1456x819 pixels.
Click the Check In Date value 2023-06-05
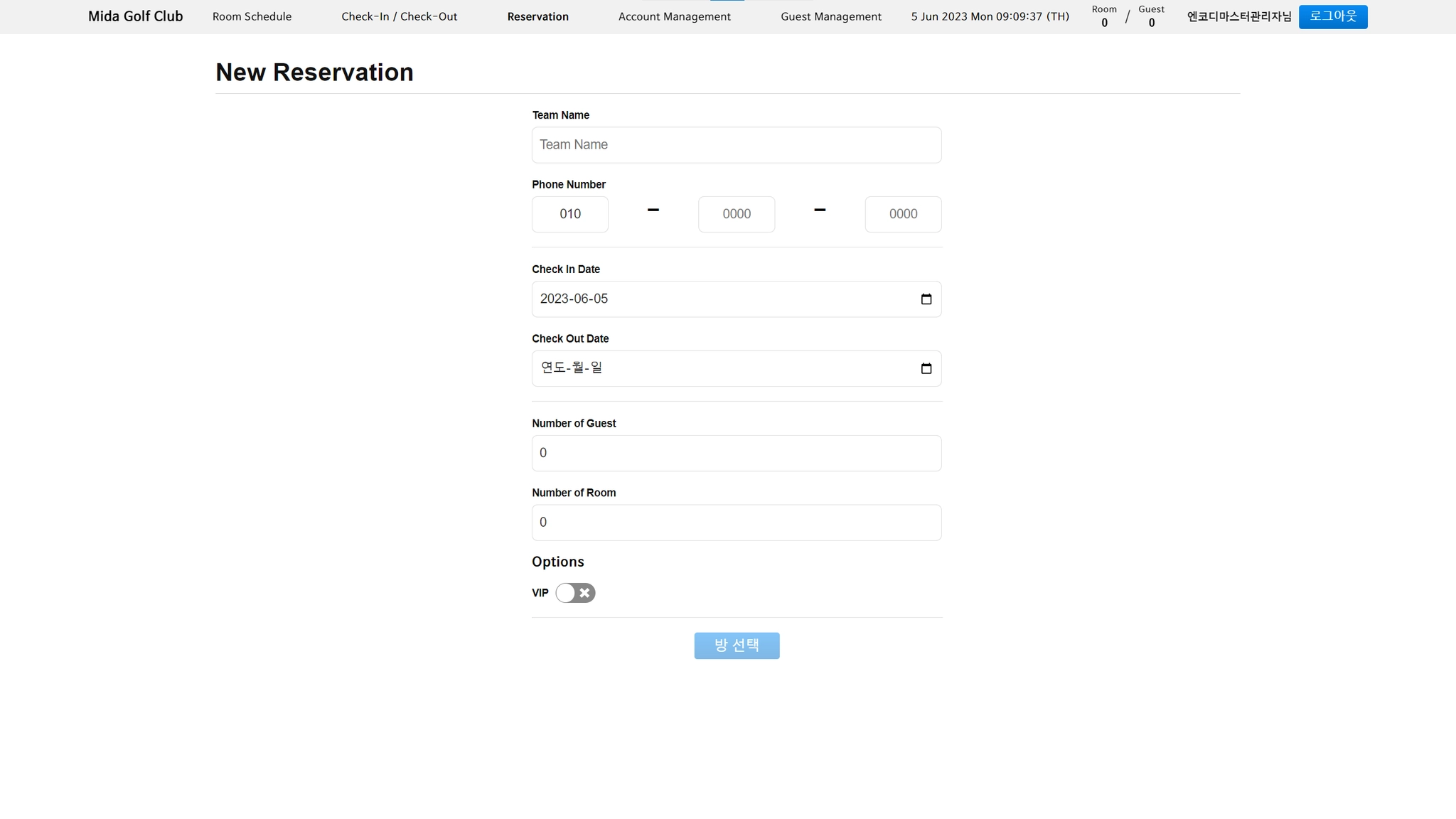click(x=574, y=299)
